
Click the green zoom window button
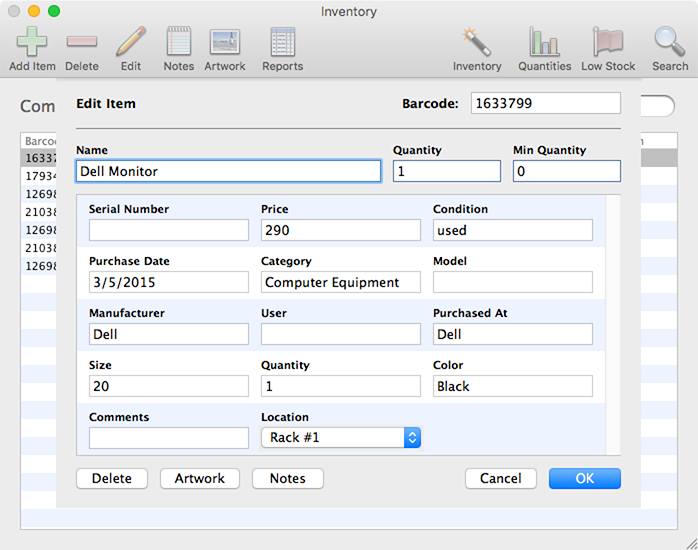[54, 11]
